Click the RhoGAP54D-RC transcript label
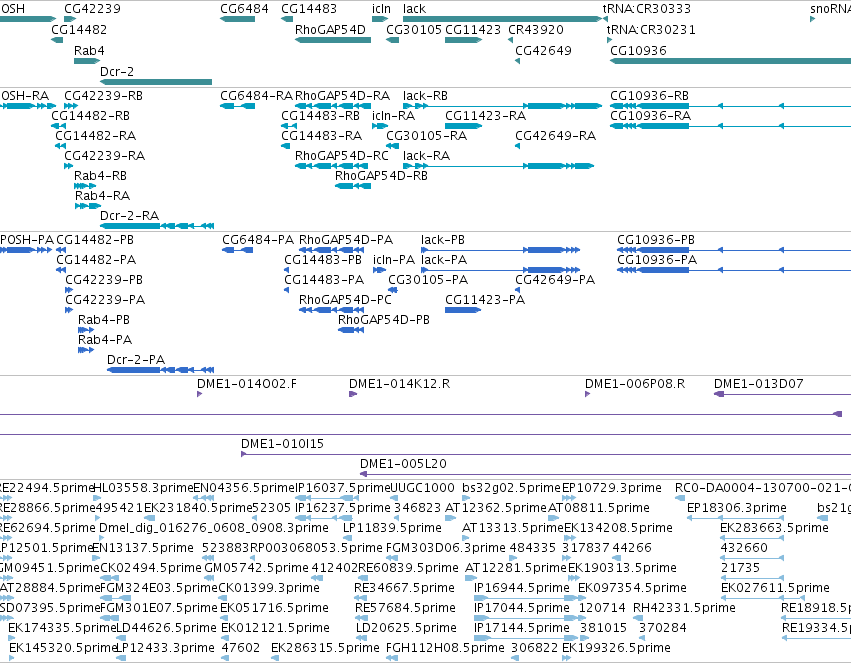Viewport: 851px width, 663px height. coord(341,156)
